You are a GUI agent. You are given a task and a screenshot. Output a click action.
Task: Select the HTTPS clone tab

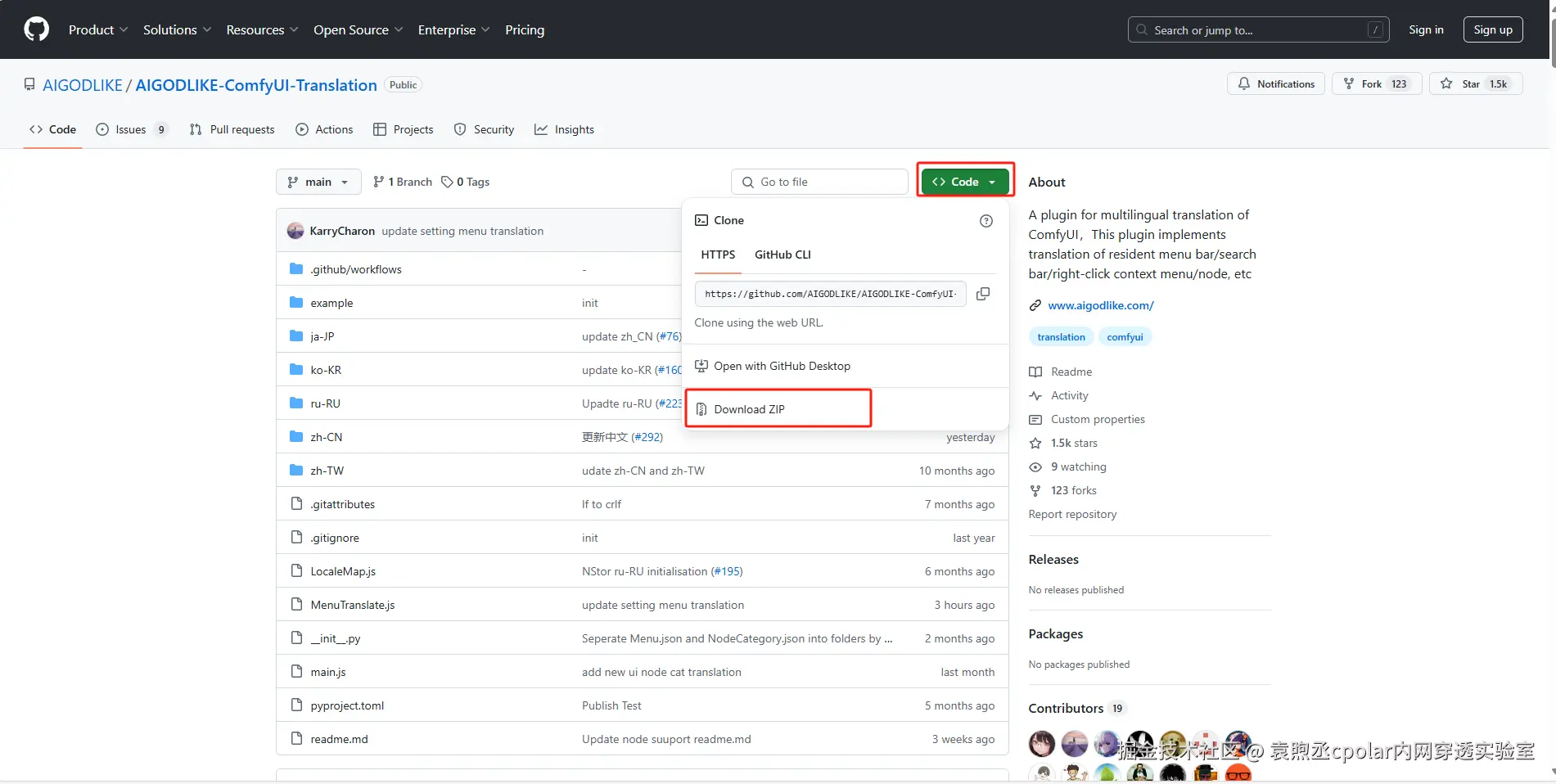tap(718, 255)
